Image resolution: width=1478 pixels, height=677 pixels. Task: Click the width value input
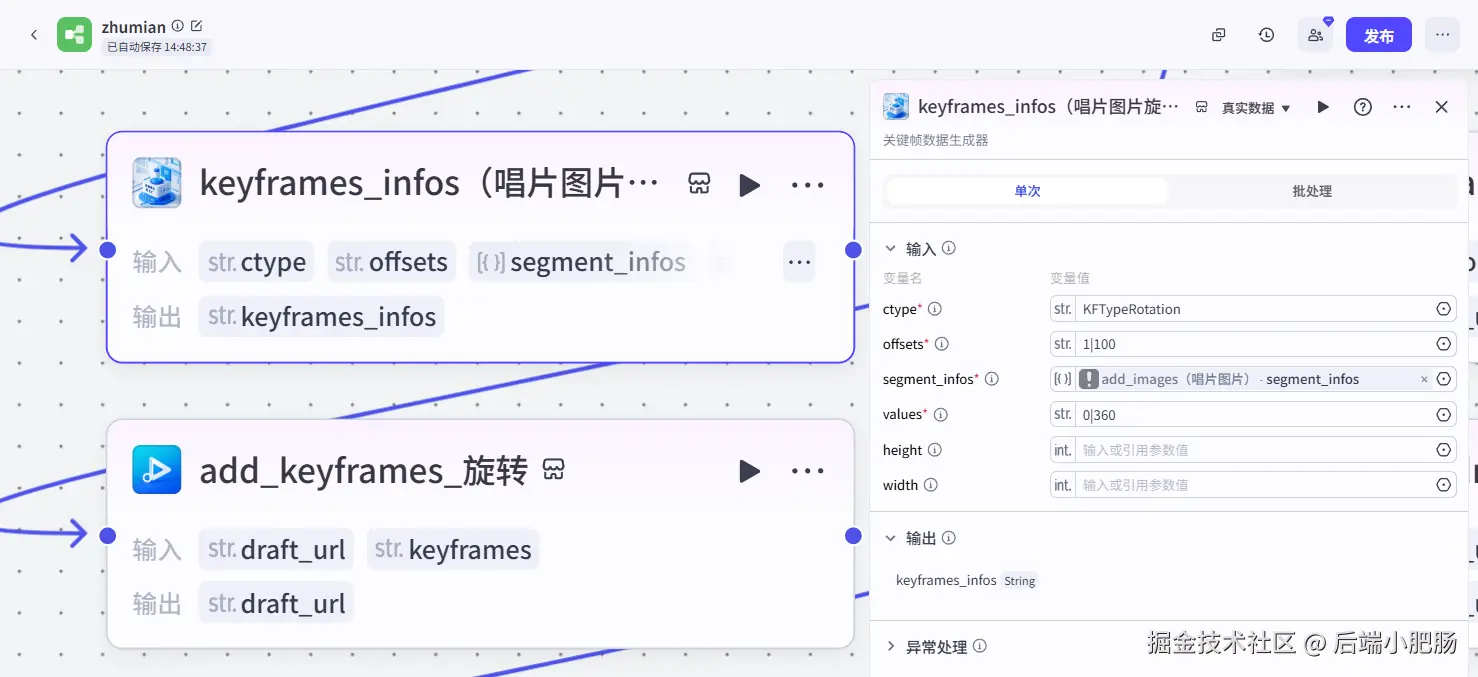(x=1253, y=485)
